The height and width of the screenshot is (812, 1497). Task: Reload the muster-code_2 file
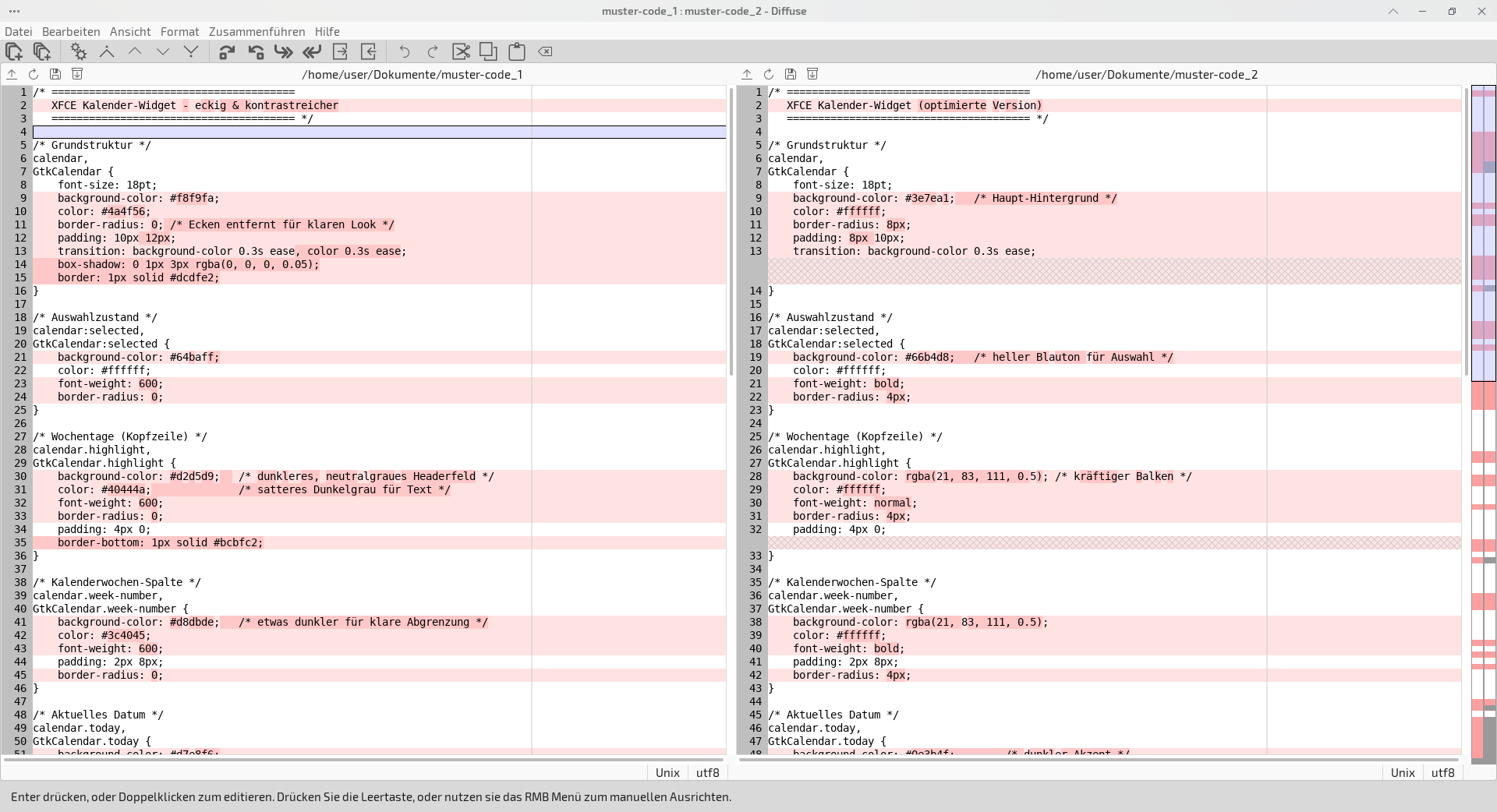pos(769,74)
